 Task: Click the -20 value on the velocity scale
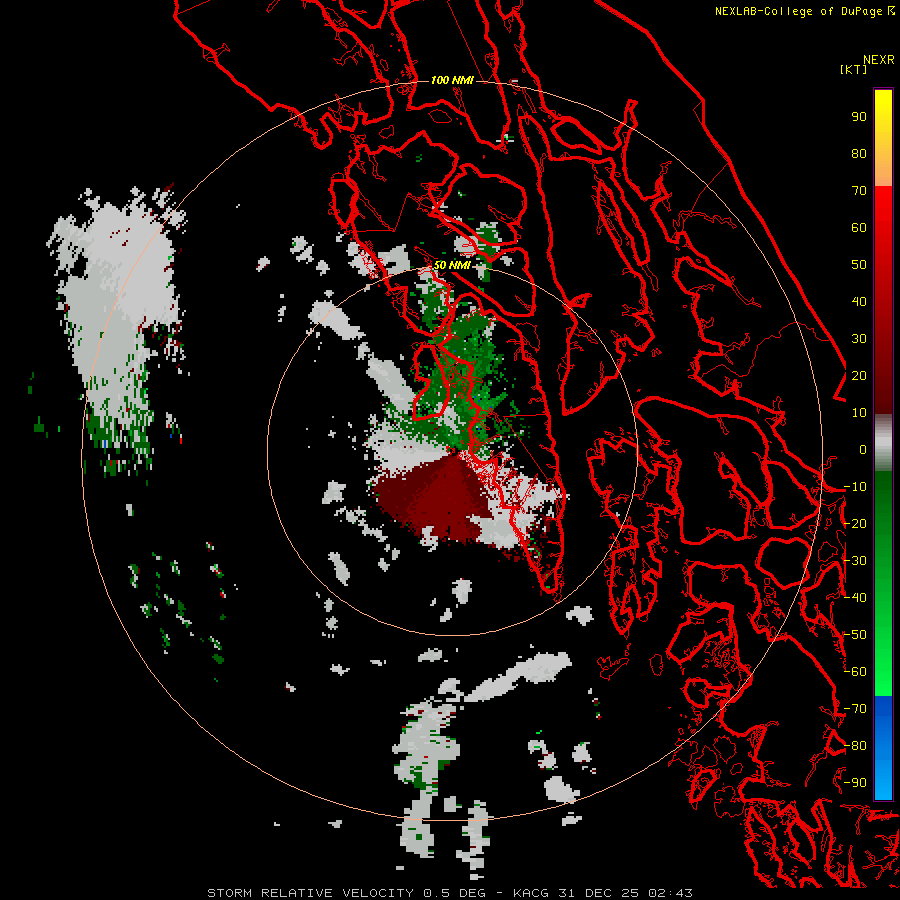[x=855, y=523]
